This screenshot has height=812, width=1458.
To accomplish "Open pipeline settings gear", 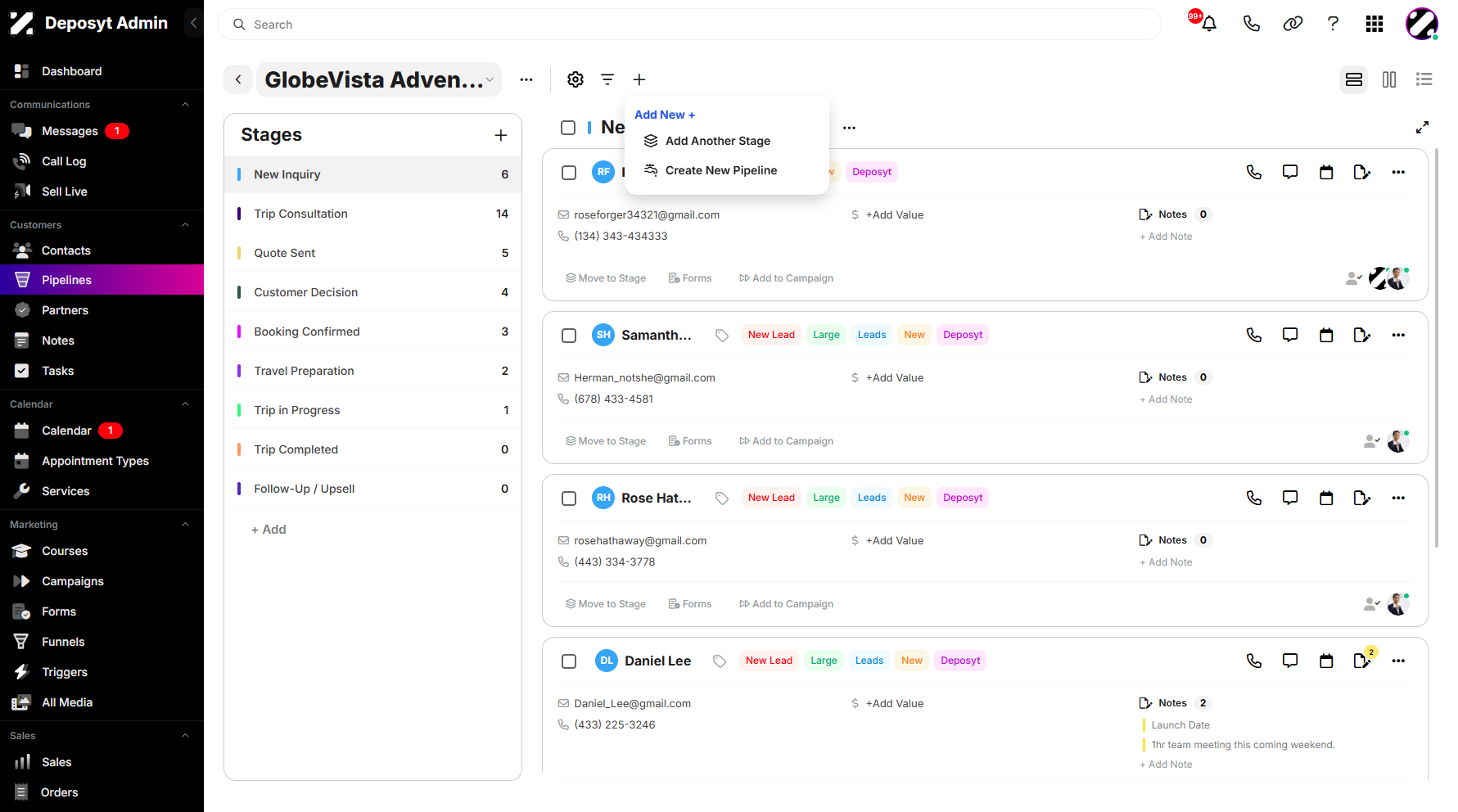I will 576,79.
